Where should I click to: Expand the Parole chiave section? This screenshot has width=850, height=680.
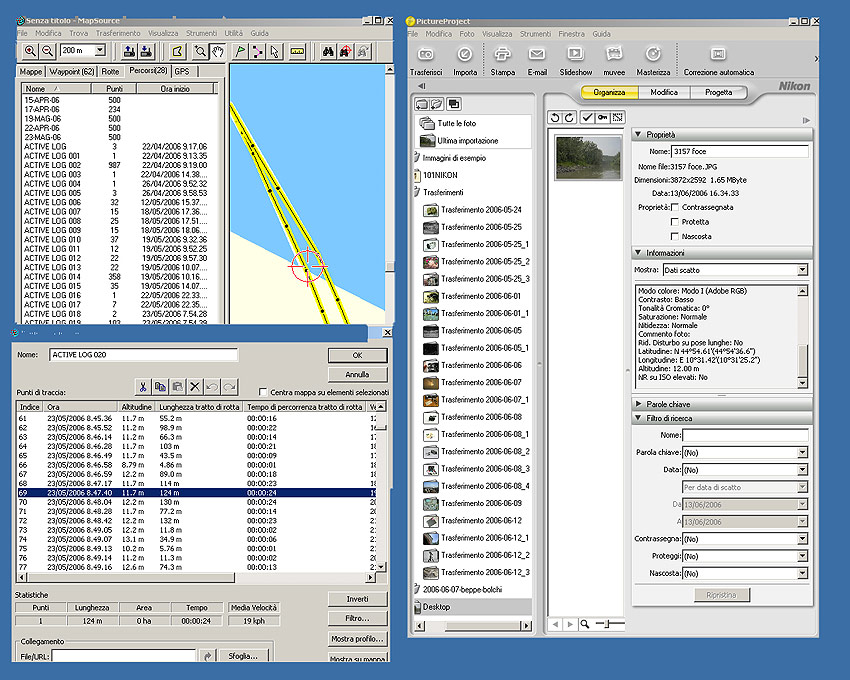pyautogui.click(x=639, y=404)
